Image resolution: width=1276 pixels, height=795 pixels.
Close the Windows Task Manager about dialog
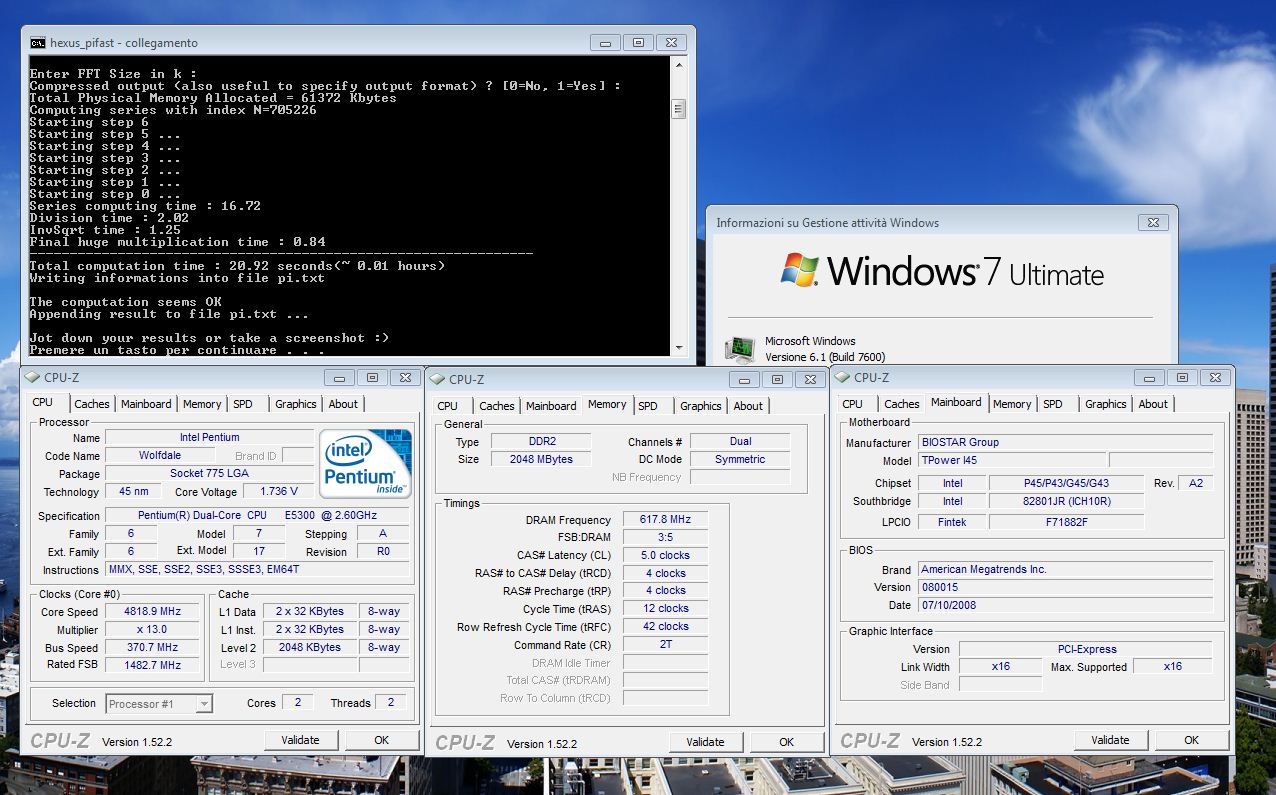[x=1154, y=223]
